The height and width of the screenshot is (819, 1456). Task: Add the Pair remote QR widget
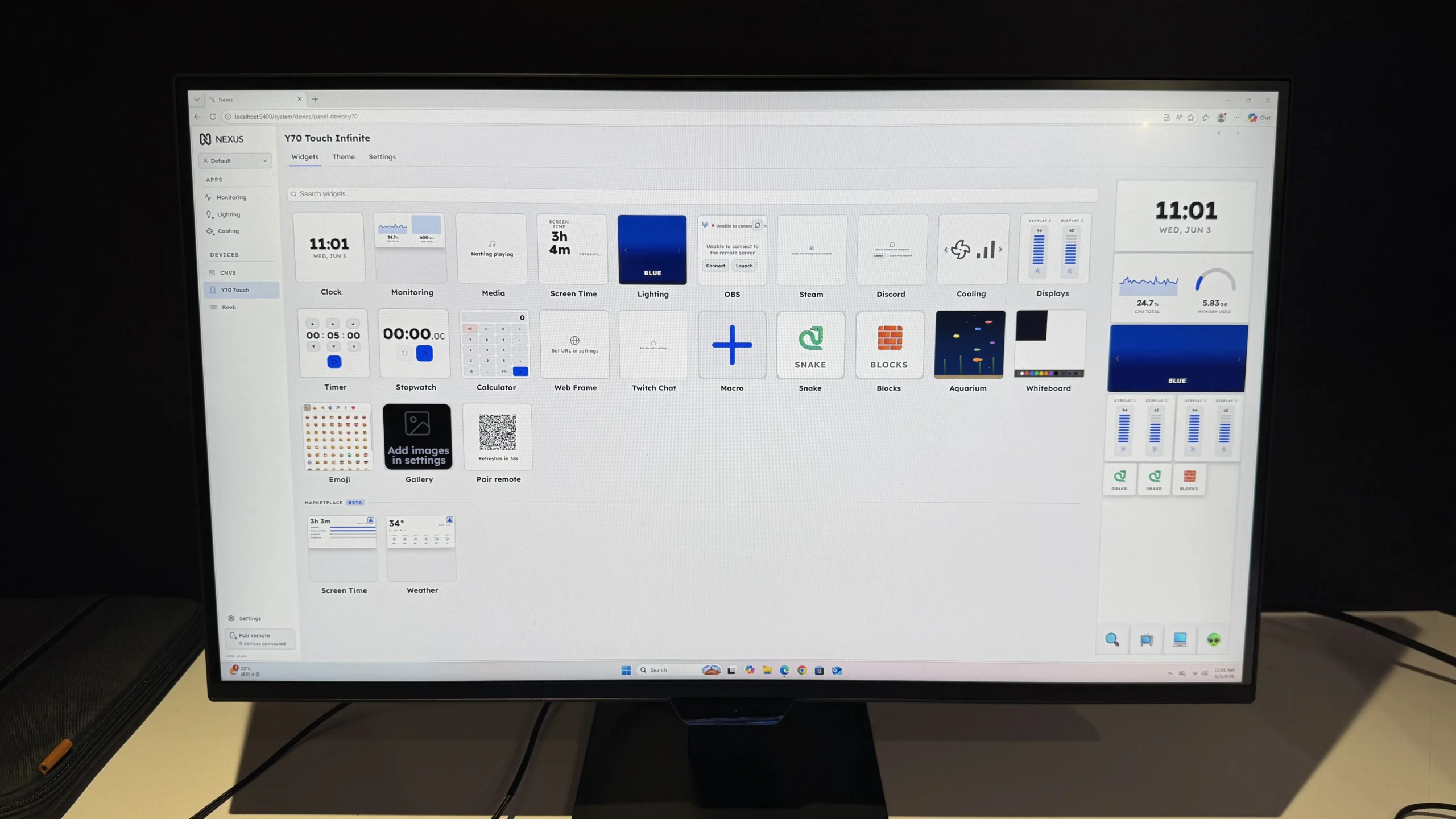point(498,437)
